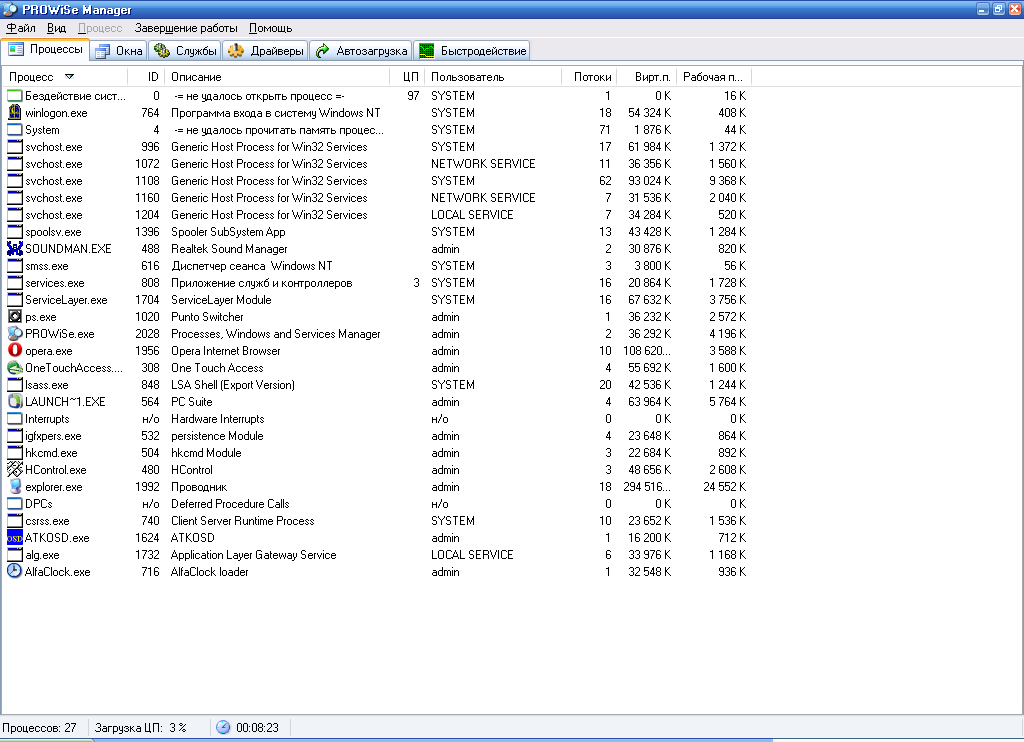This screenshot has width=1024, height=742.
Task: Select svchost.exe with ID 1072
Action: tap(377, 164)
